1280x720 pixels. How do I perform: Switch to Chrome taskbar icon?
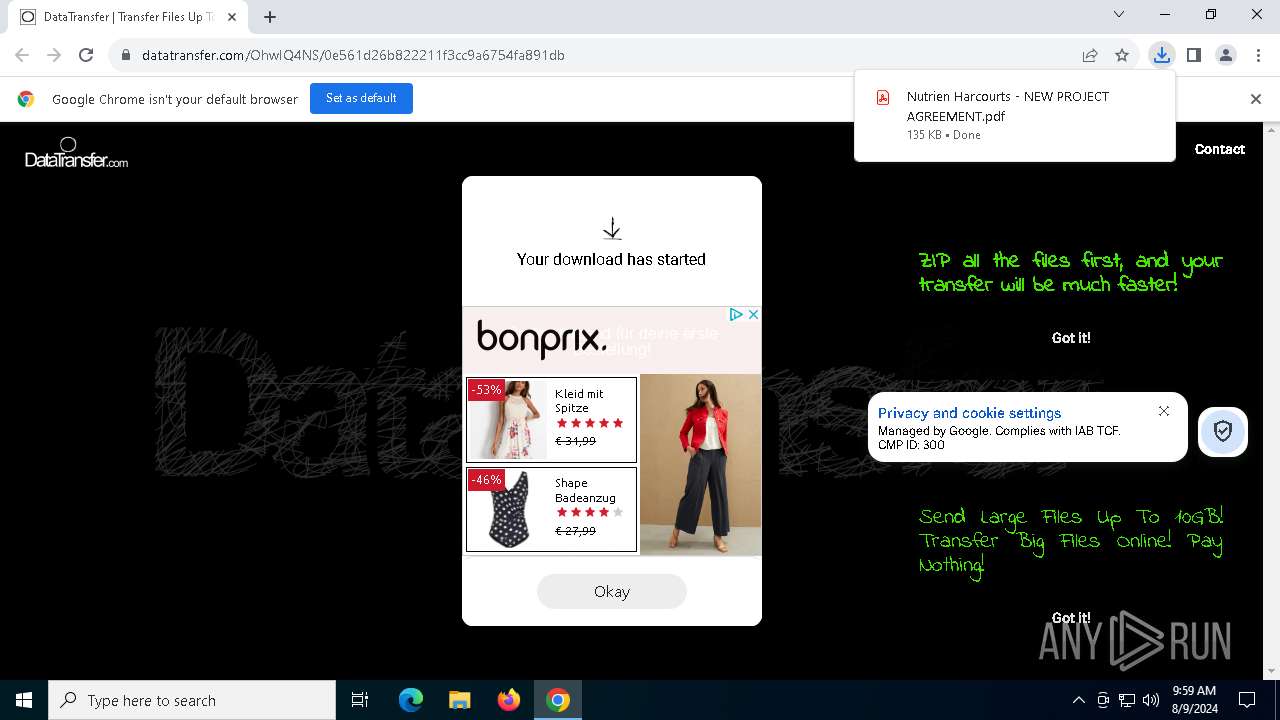pos(558,700)
